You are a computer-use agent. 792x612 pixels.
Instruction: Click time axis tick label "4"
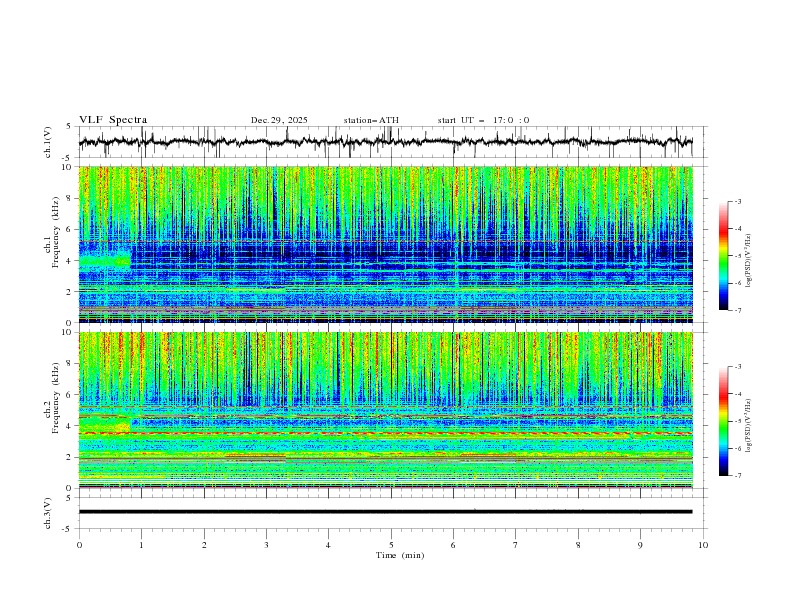(329, 545)
